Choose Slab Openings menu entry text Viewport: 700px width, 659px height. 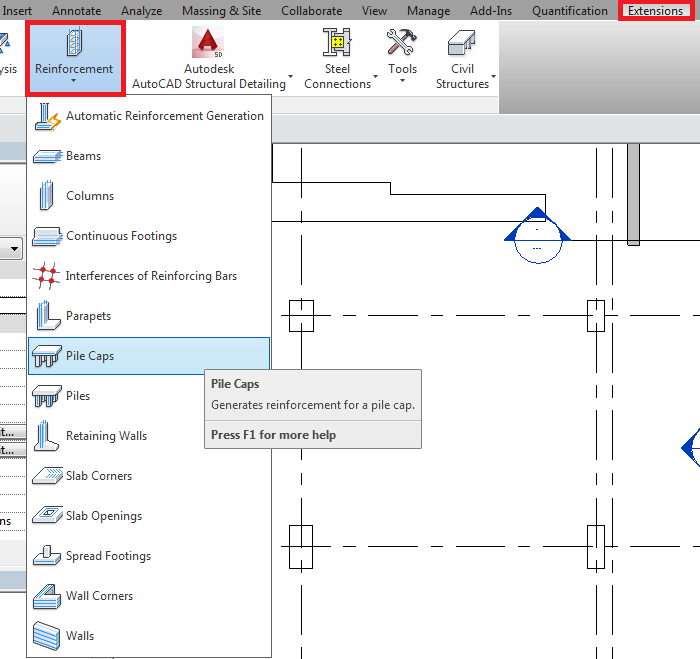(104, 516)
